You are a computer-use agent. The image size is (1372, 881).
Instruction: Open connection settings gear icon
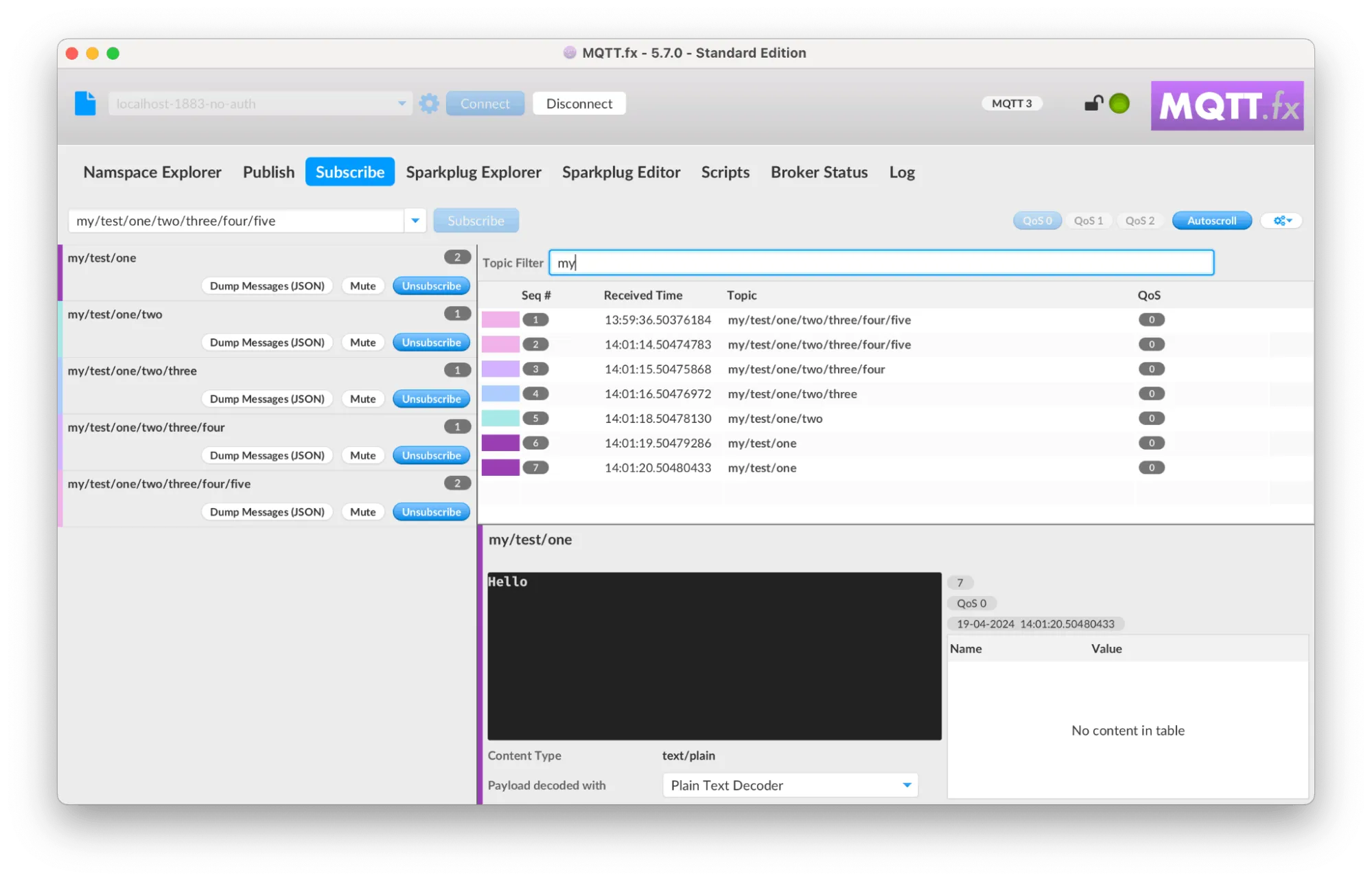[x=429, y=104]
